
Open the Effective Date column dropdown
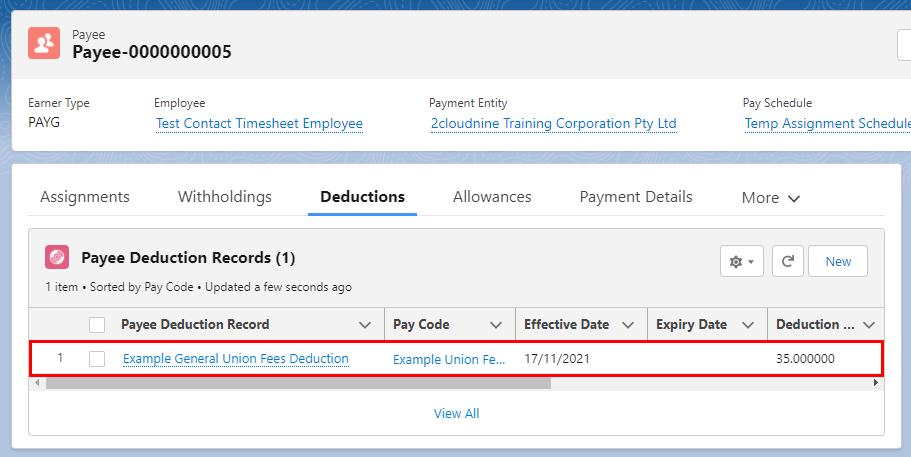point(627,325)
